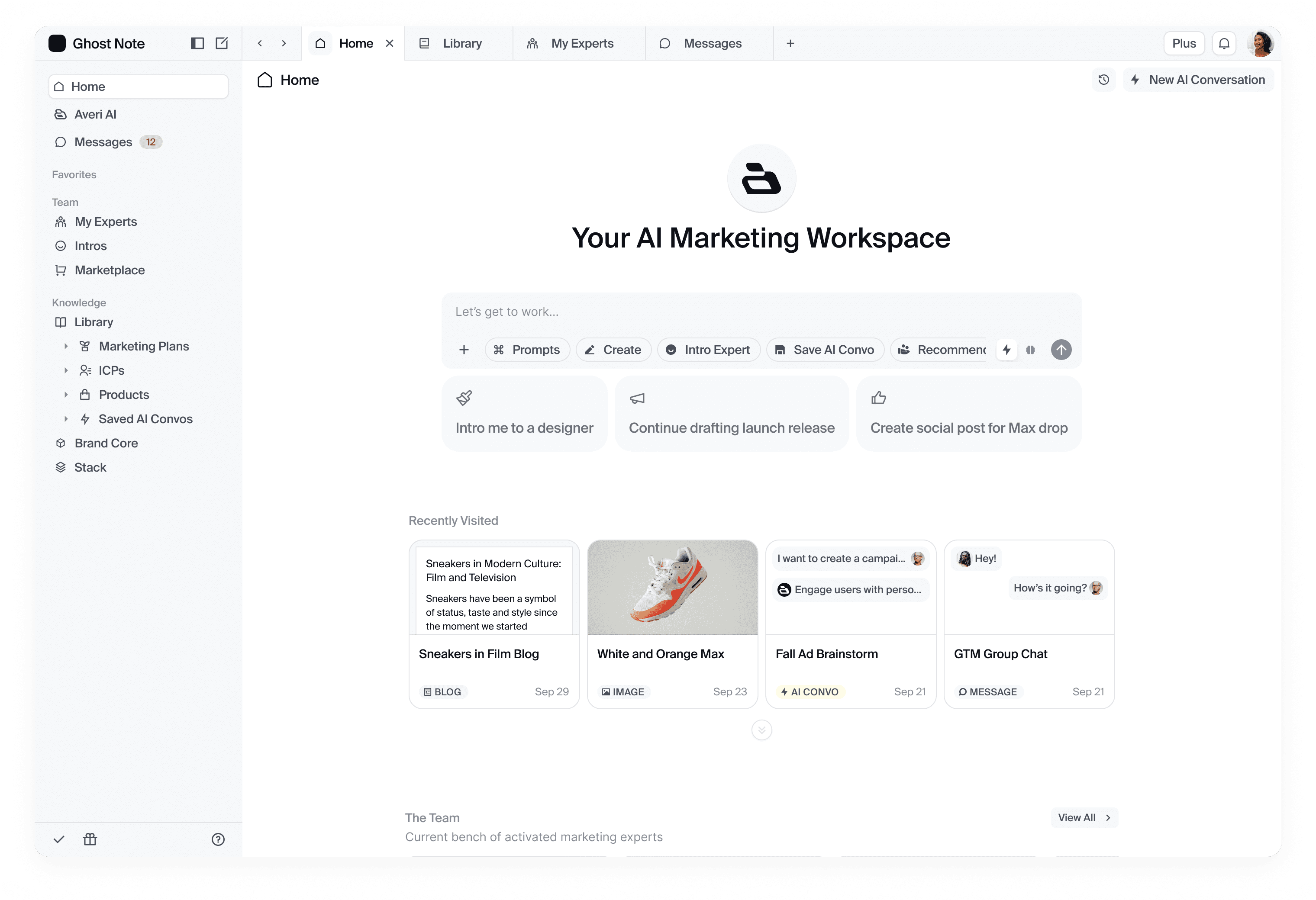Toggle the sidebar panel icon
Screen dimensions: 1316x900
(197, 43)
